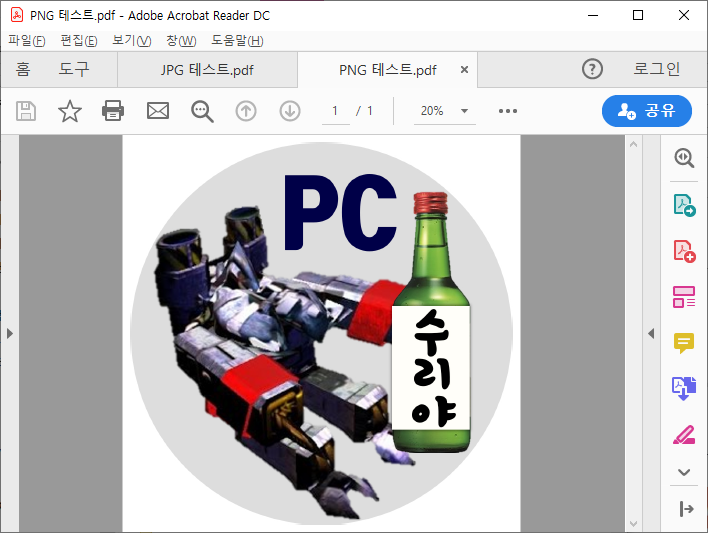Minimize the Acrobat Reader window
Screen dimensions: 708x533
(x=593, y=15)
